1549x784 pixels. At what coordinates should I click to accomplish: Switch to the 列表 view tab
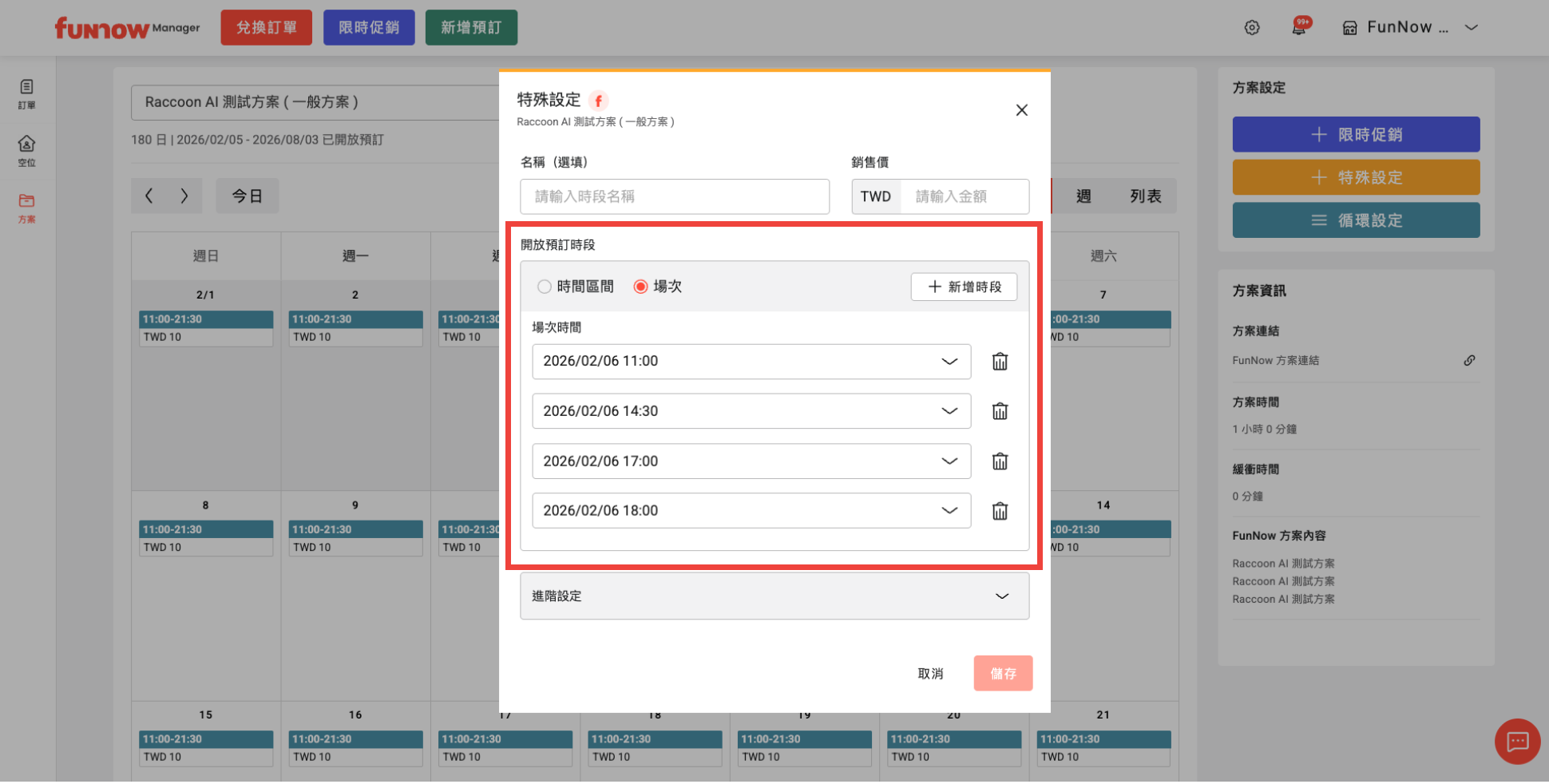pos(1145,196)
